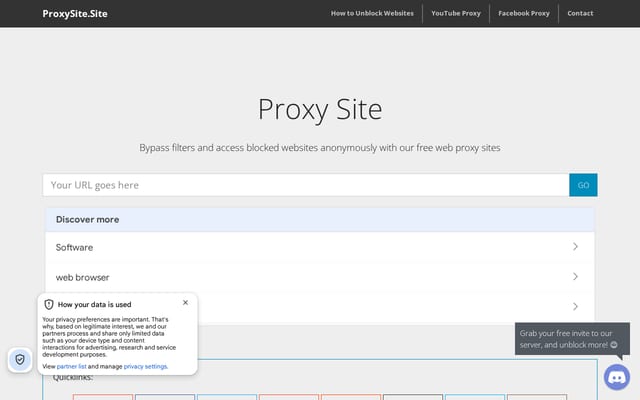640x400 pixels.
Task: Focus the 'Your URL goes here' field
Action: point(306,185)
